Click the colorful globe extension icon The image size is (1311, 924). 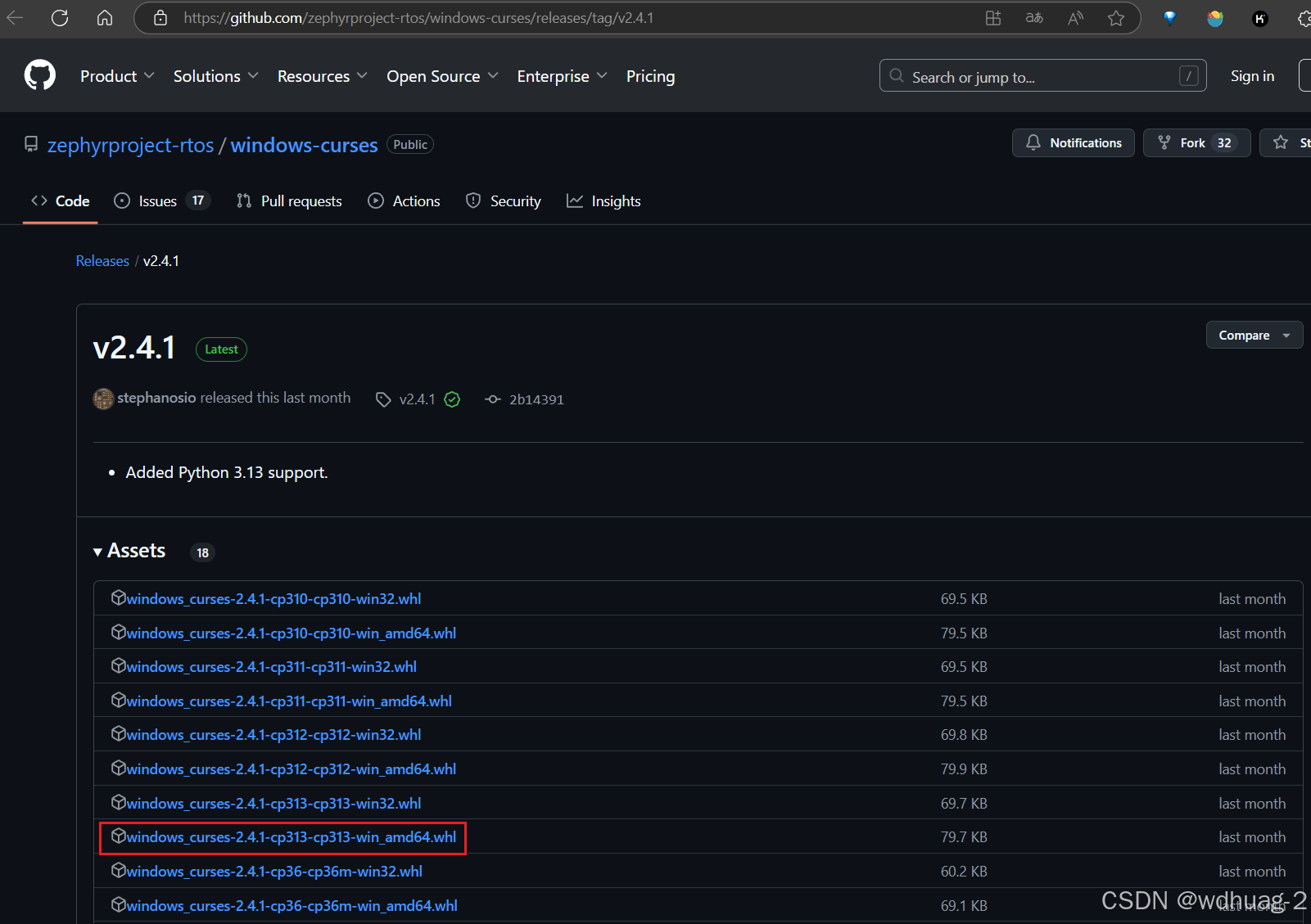coord(1215,18)
